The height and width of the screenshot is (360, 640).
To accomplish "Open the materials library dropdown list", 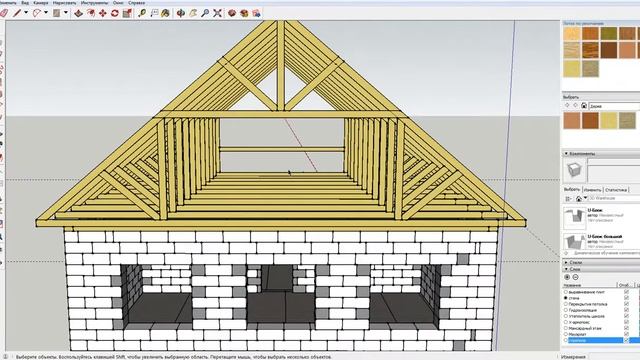I will [614, 106].
